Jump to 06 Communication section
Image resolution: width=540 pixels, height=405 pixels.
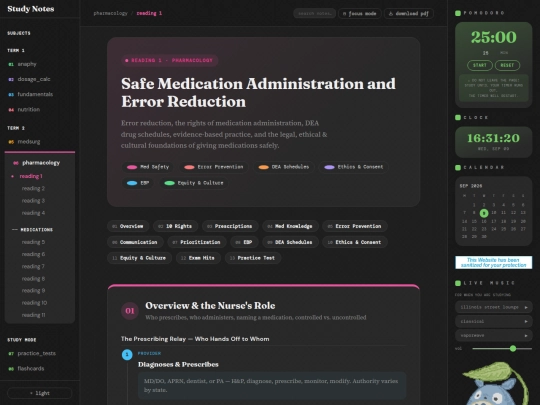[x=135, y=242]
